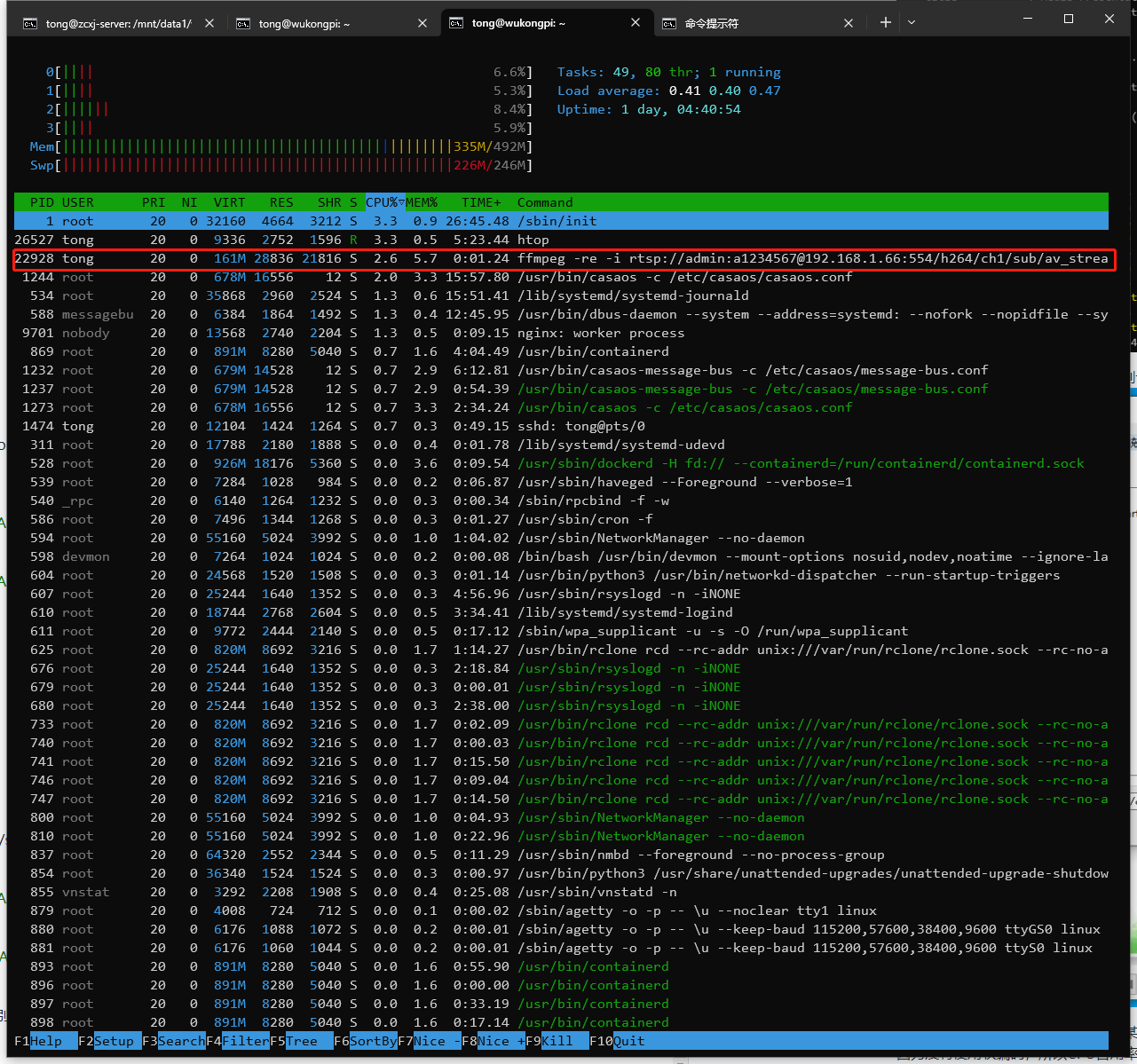Sort by MEM% column header

click(x=422, y=202)
